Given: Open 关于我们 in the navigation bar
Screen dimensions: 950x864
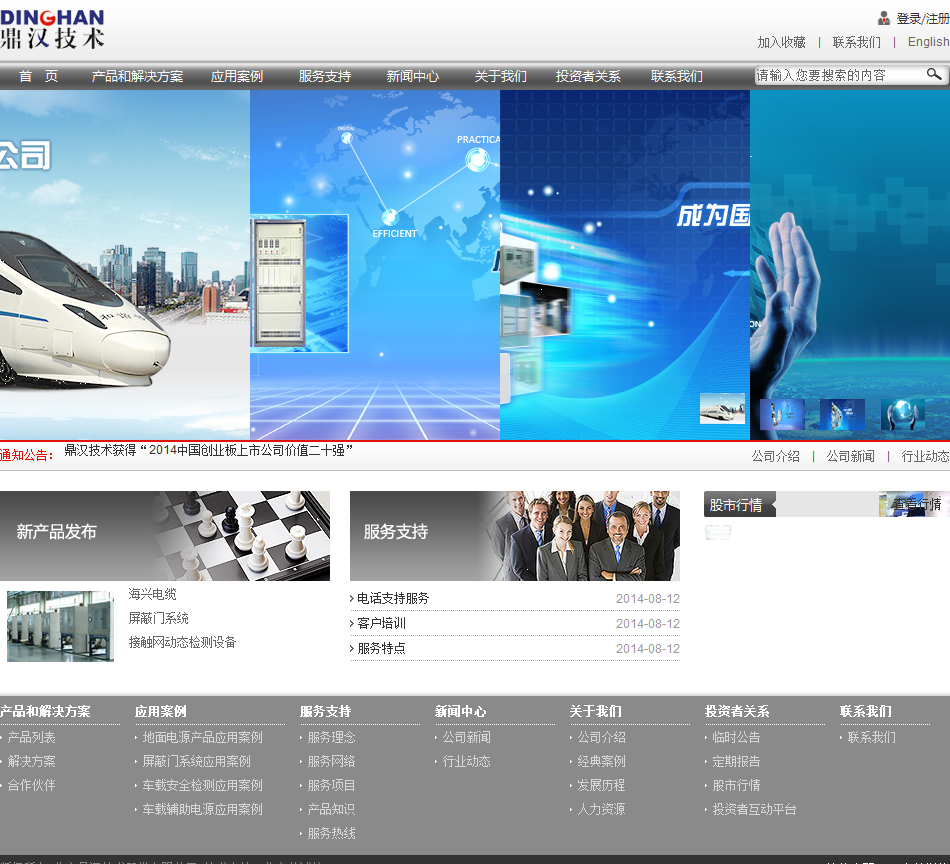Looking at the screenshot, I should point(500,76).
